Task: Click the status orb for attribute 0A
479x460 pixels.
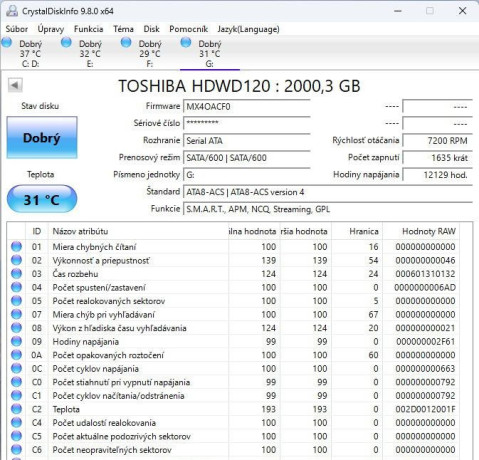Action: point(16,355)
